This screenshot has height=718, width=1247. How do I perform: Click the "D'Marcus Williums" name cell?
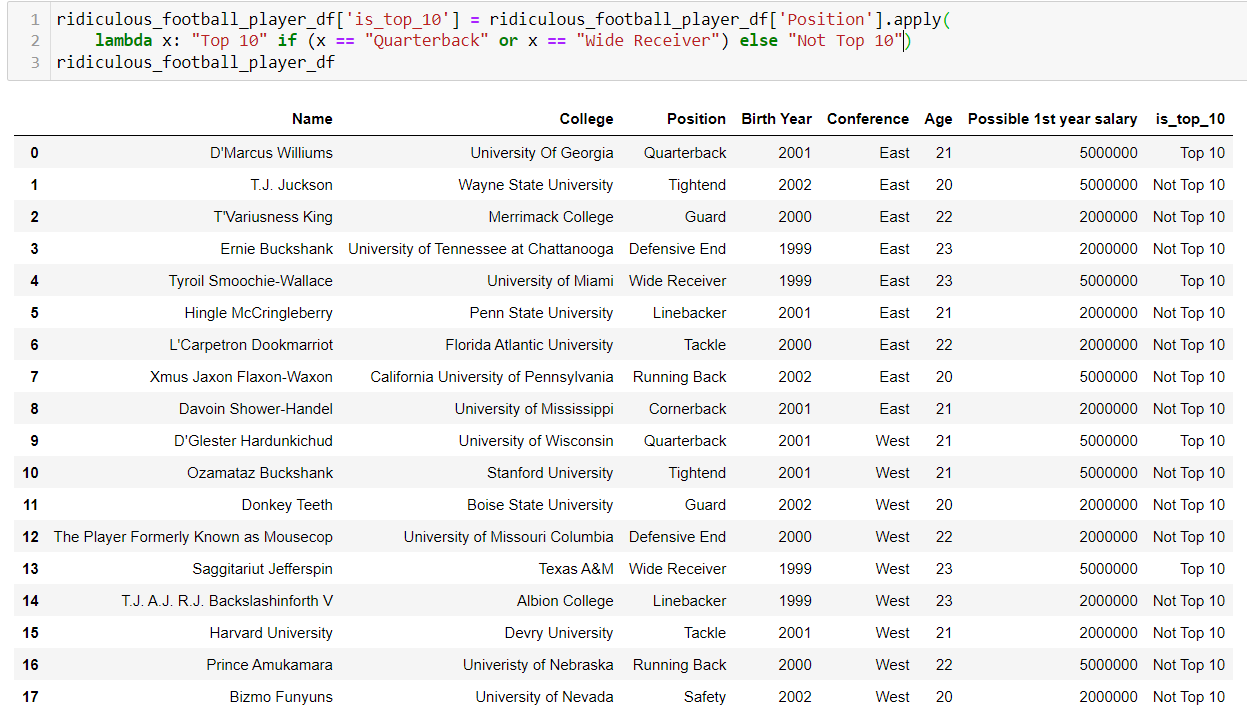tap(271, 153)
